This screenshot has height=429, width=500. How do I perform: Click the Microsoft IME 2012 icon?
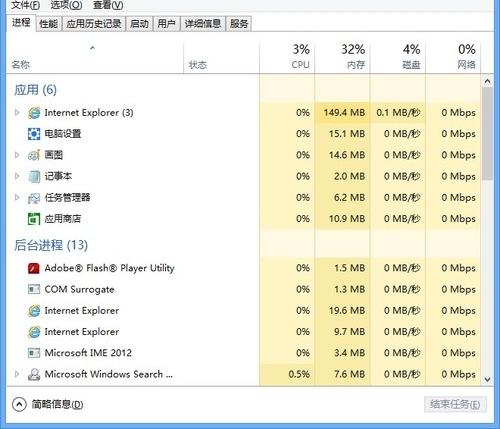(34, 353)
